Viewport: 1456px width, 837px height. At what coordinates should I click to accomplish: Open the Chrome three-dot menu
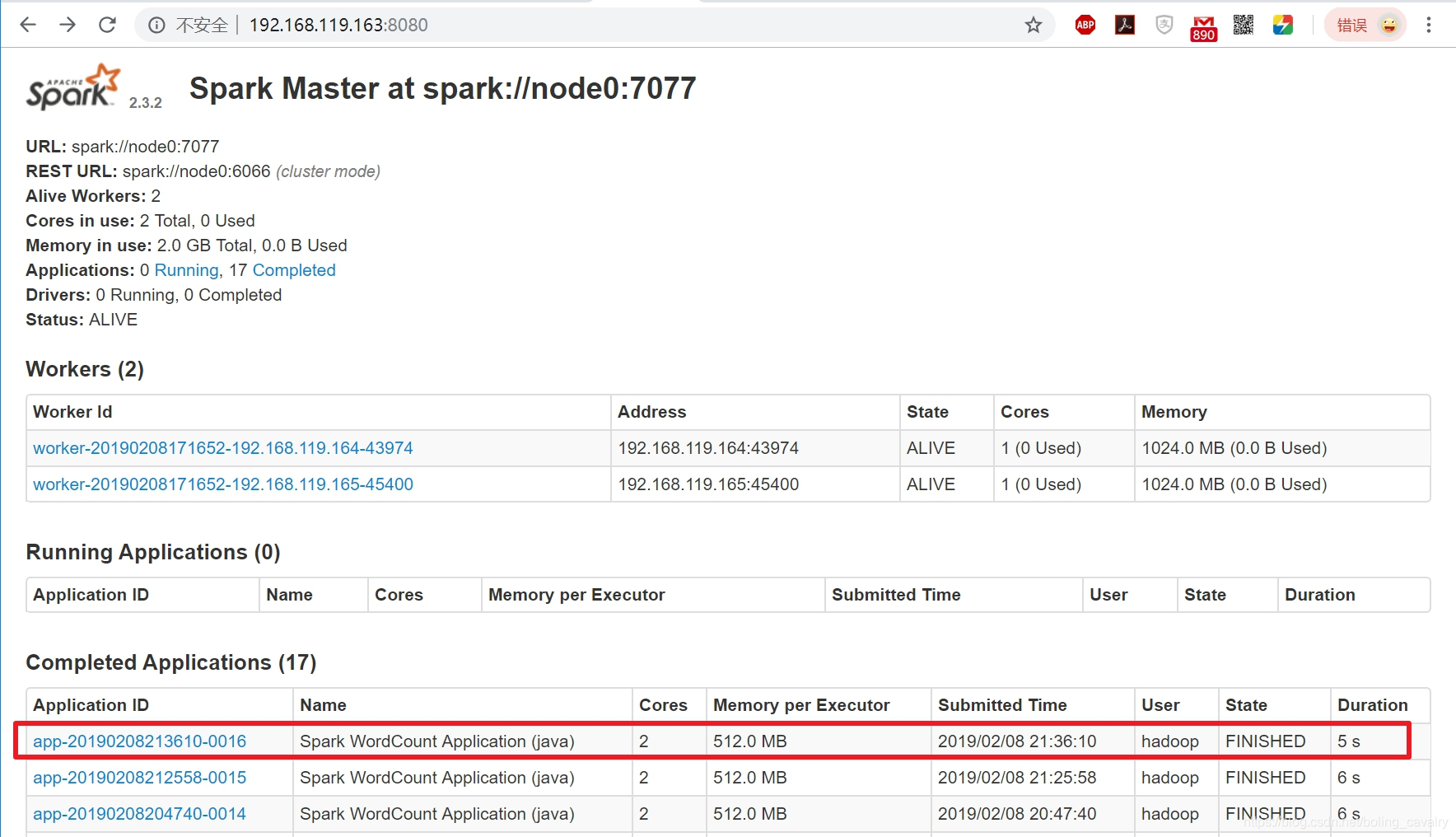coord(1429,25)
